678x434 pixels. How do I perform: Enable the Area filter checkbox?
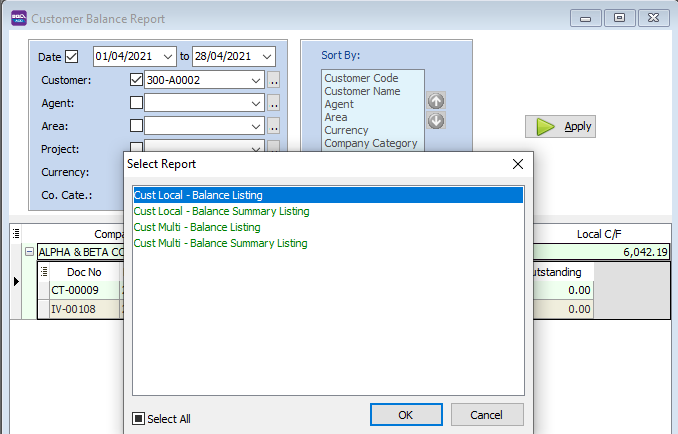(x=136, y=126)
